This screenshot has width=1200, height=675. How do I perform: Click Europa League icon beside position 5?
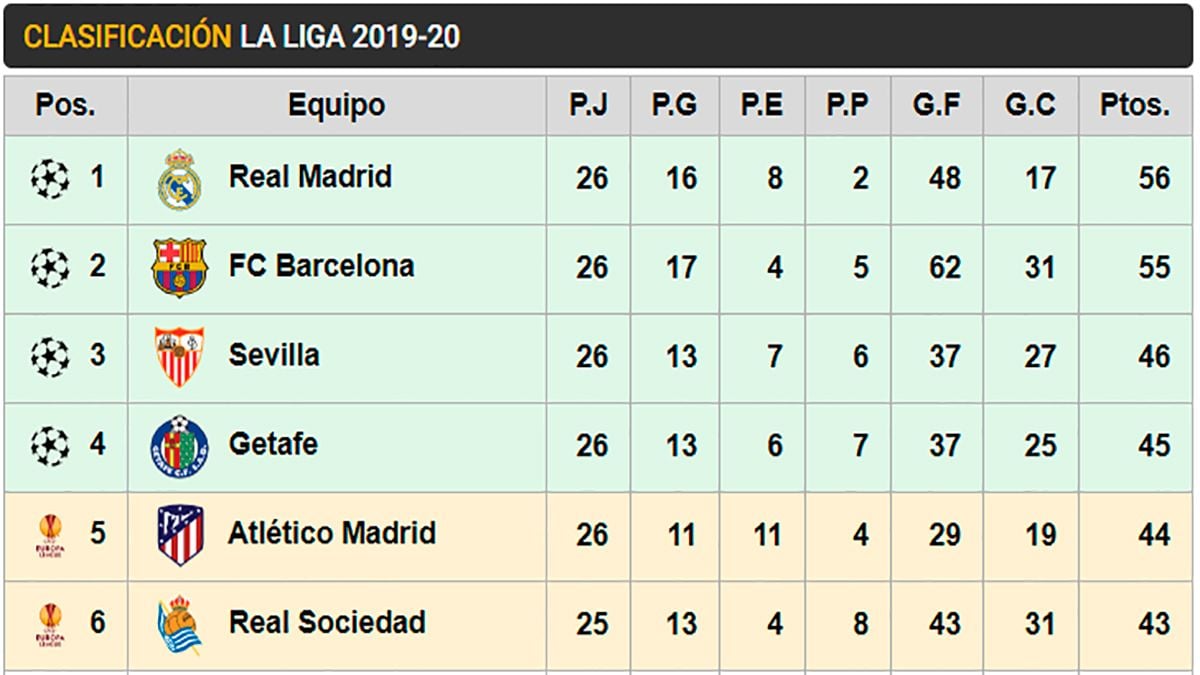click(x=50, y=535)
